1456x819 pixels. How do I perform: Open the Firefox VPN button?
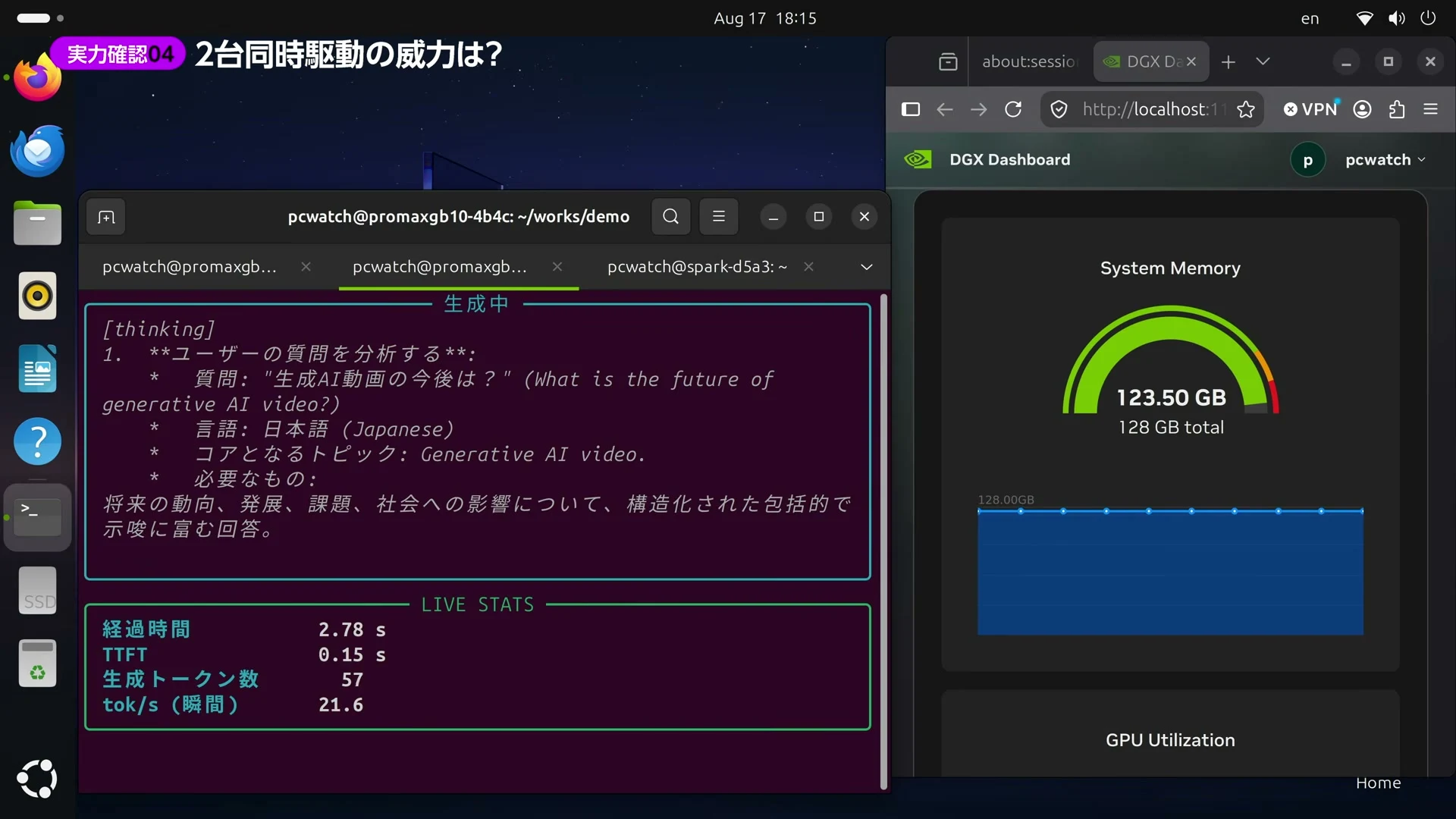tap(1310, 109)
